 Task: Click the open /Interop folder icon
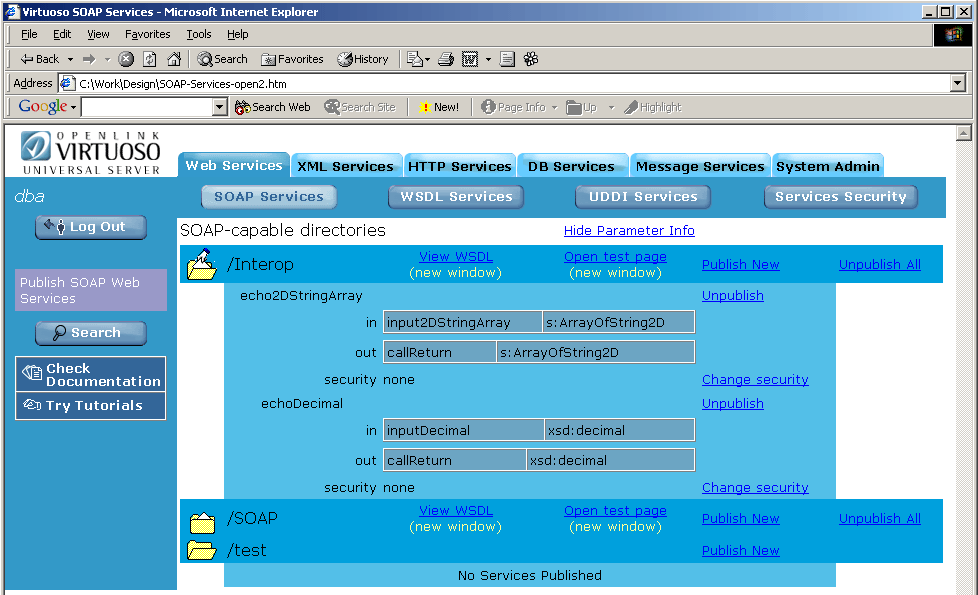pyautogui.click(x=202, y=264)
